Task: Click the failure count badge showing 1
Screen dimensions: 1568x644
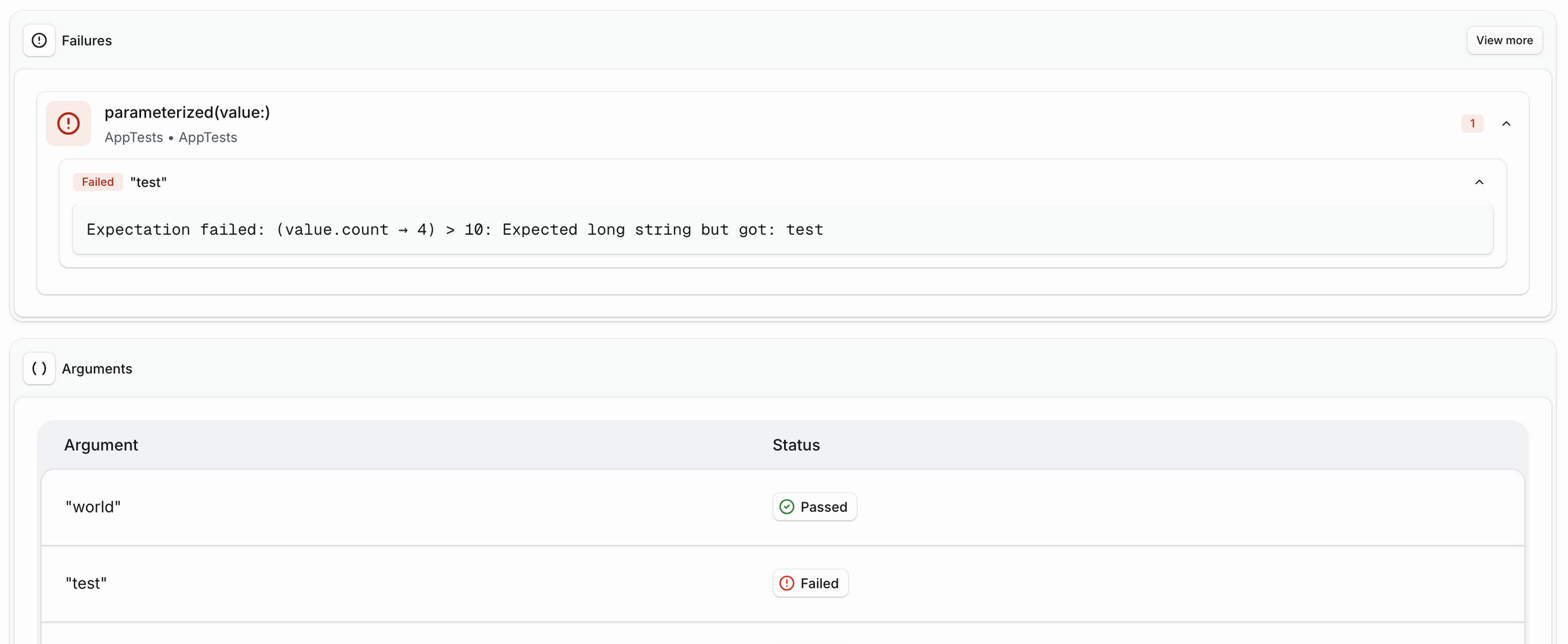Action: tap(1472, 123)
